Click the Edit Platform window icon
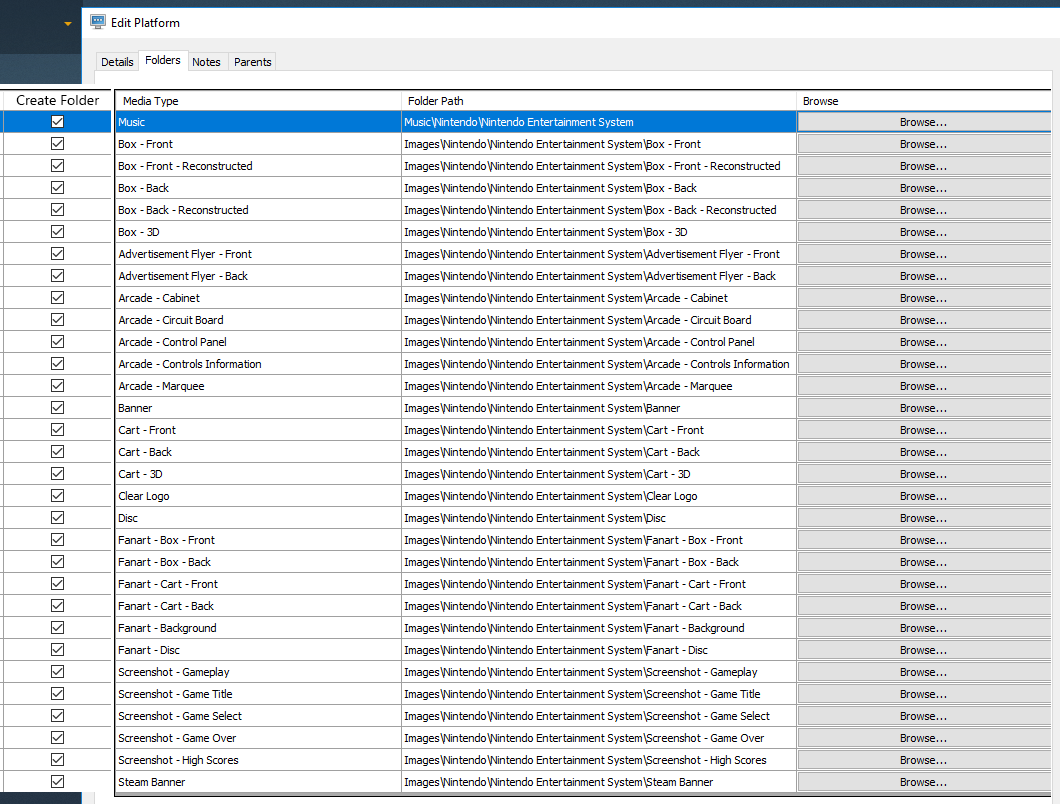This screenshot has width=1060, height=804. pos(98,22)
